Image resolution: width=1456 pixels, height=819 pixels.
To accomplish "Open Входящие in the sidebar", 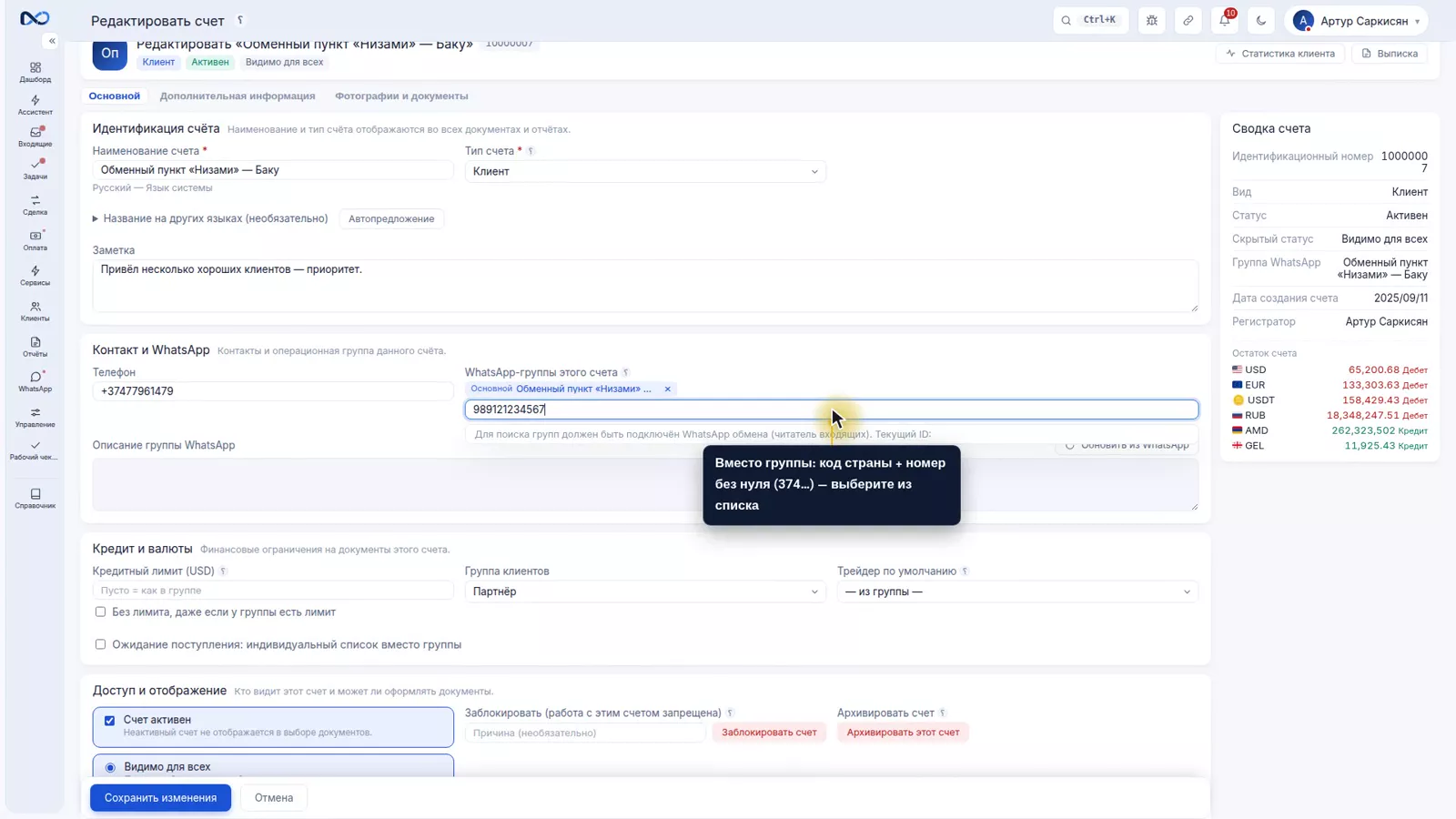I will 35,136.
